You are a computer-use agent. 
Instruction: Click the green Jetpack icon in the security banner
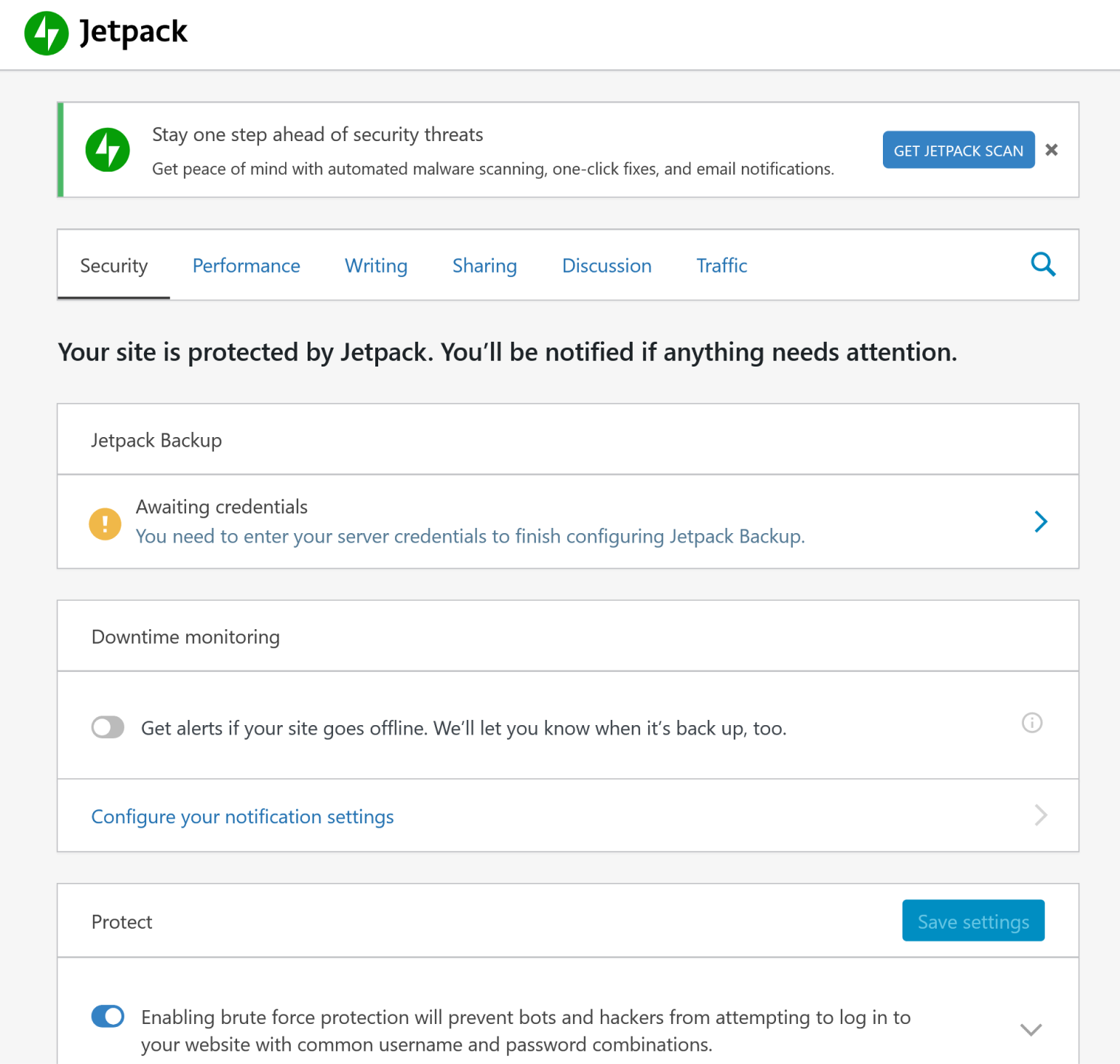[108, 150]
